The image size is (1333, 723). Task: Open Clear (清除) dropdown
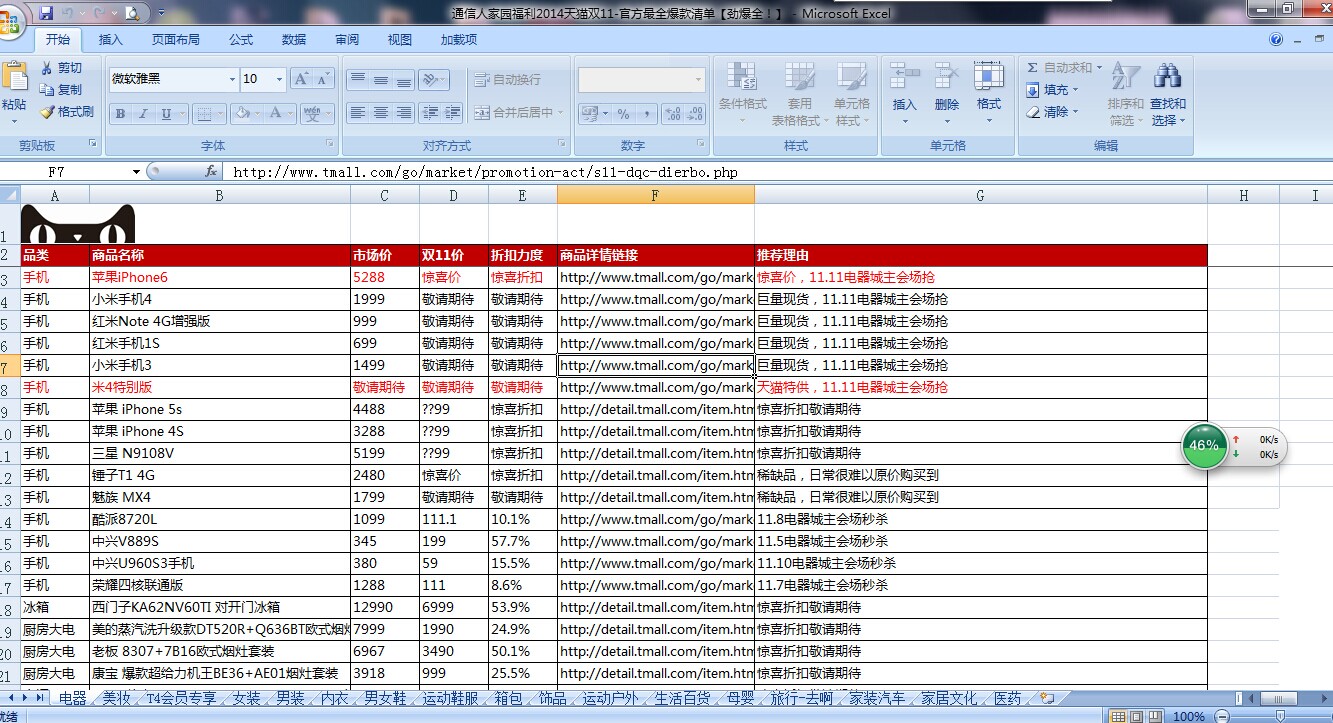click(1053, 112)
